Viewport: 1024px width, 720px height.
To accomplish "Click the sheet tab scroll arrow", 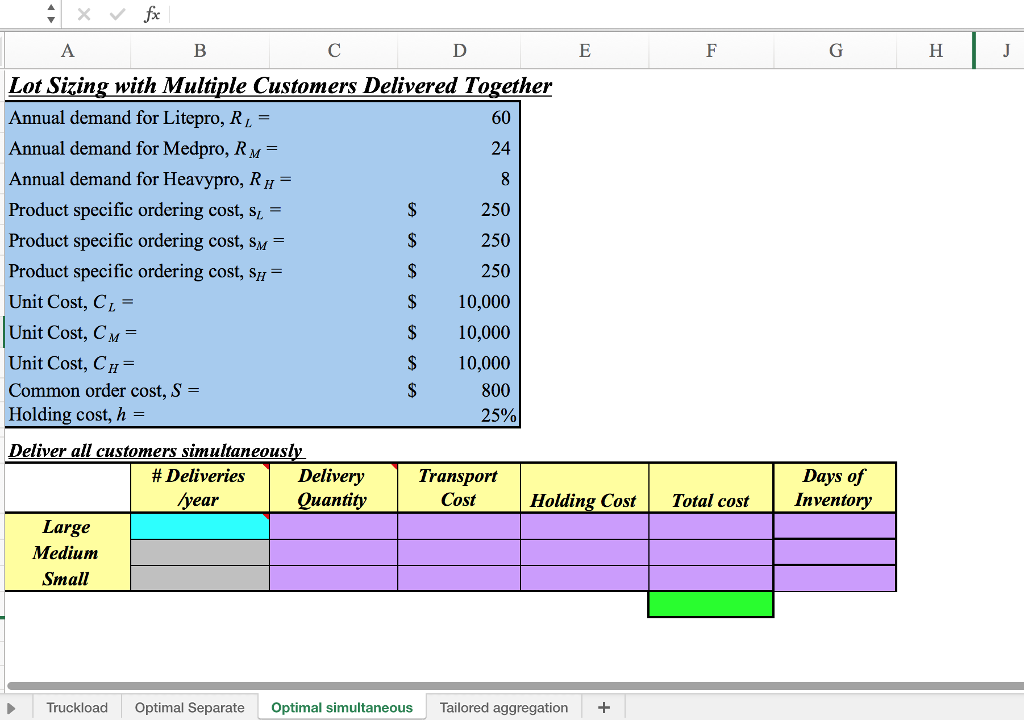I will (x=11, y=708).
